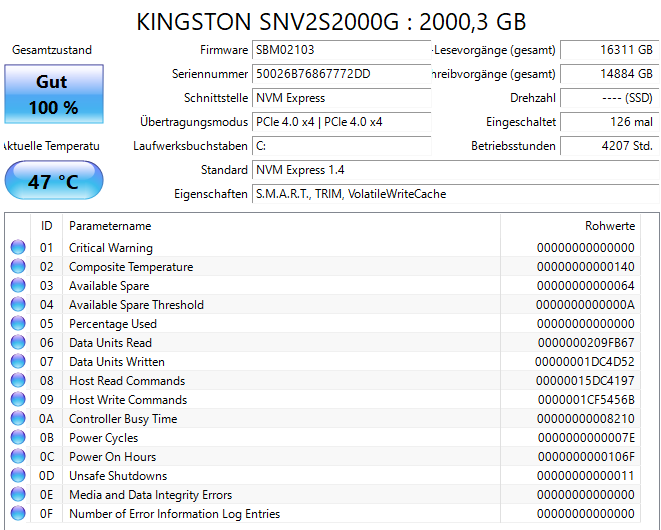Screen dimensions: 661x530
Task: Click the Eingeschaltet value 126 mal
Action: point(609,122)
